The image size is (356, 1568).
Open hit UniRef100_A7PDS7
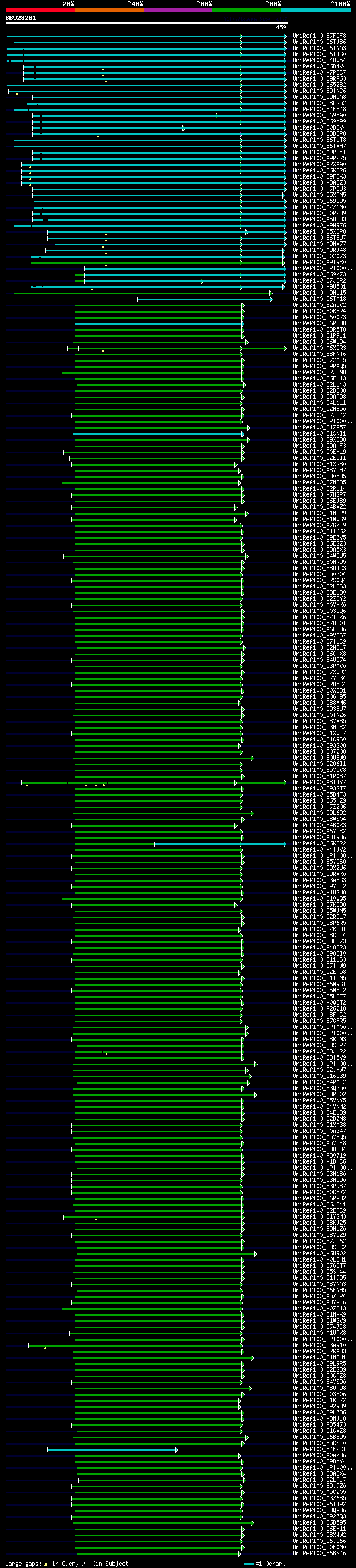319,72
